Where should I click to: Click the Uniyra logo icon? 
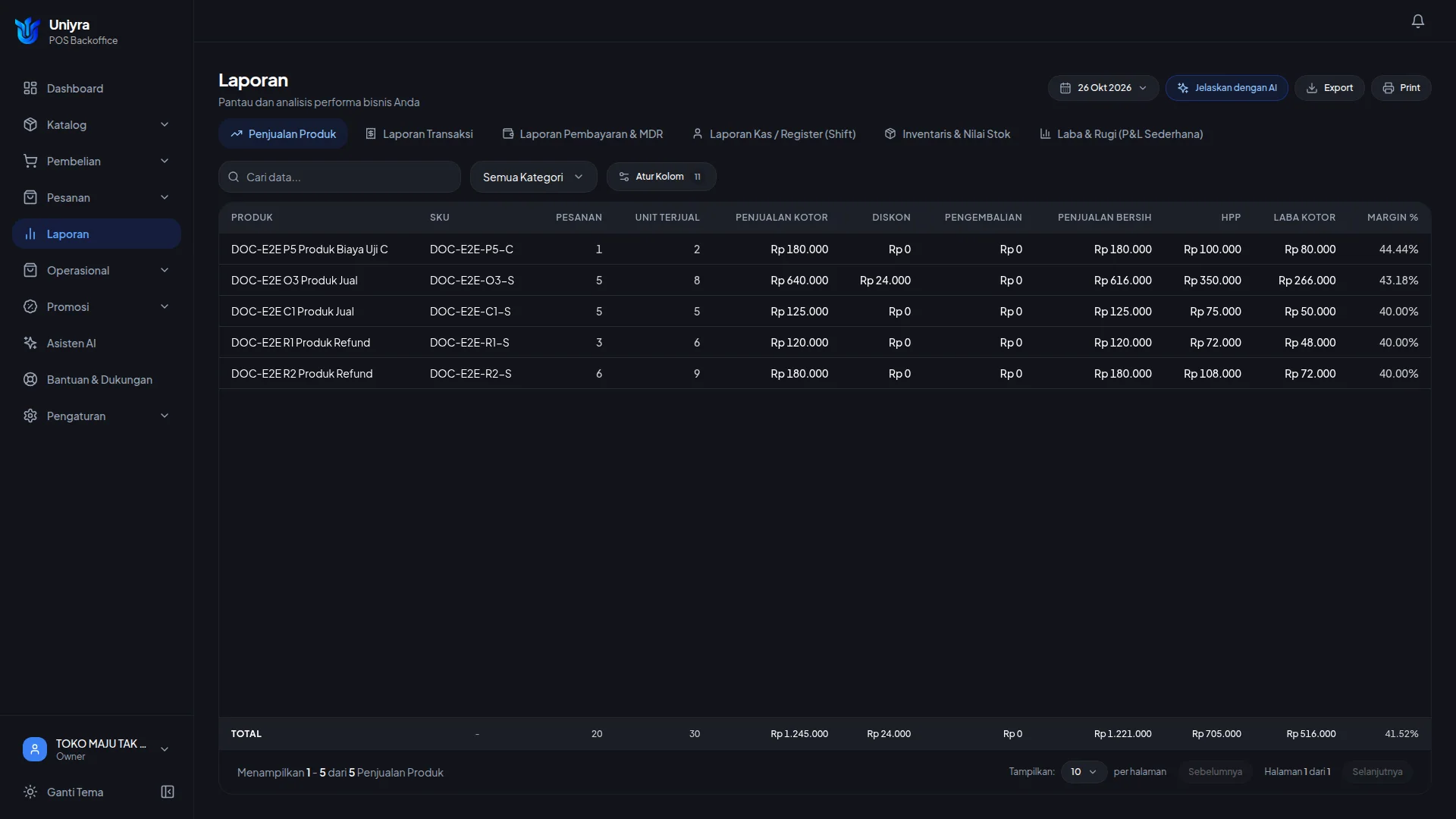(27, 31)
